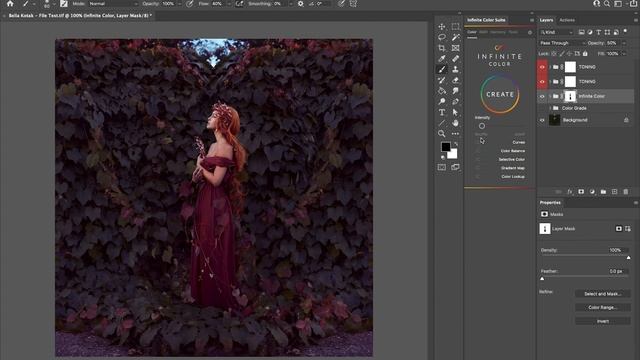This screenshot has width=640, height=360.
Task: Click the CREATE button
Action: [x=500, y=94]
